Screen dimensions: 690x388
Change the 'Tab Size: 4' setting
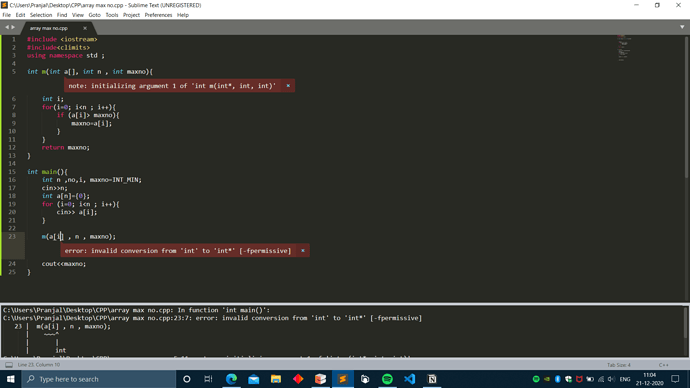[619, 365]
